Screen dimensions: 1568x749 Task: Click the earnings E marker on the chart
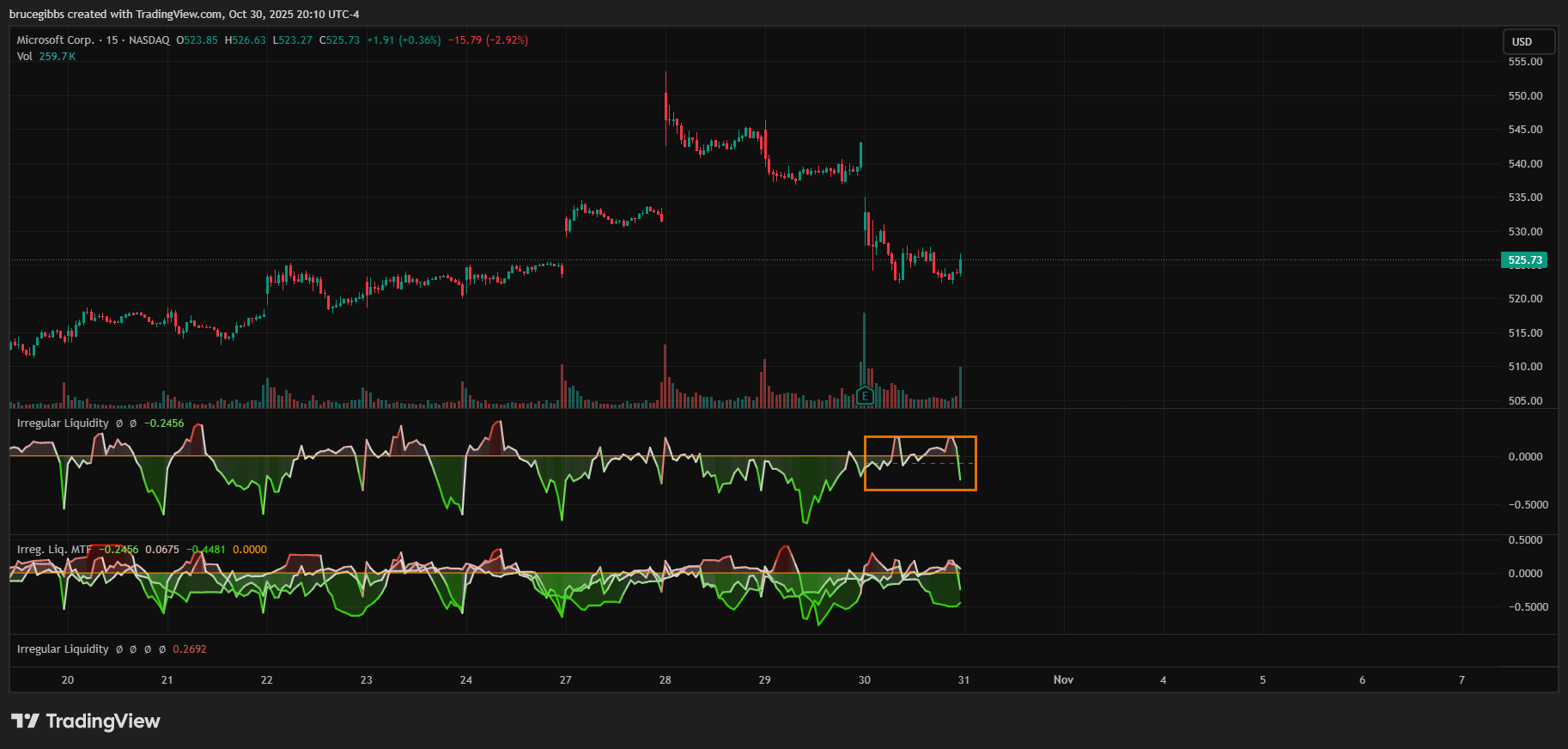point(865,396)
